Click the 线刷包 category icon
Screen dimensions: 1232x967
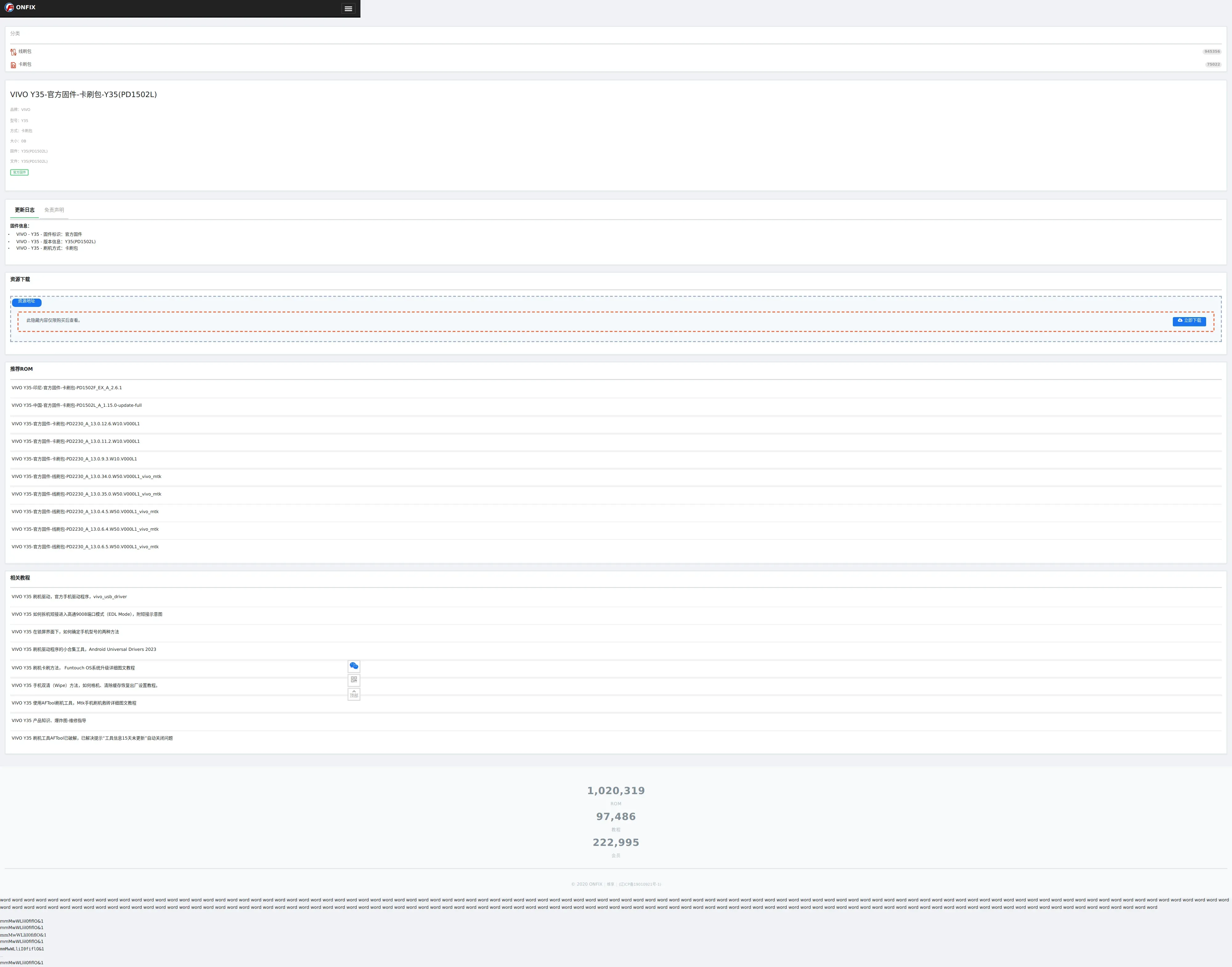13,52
